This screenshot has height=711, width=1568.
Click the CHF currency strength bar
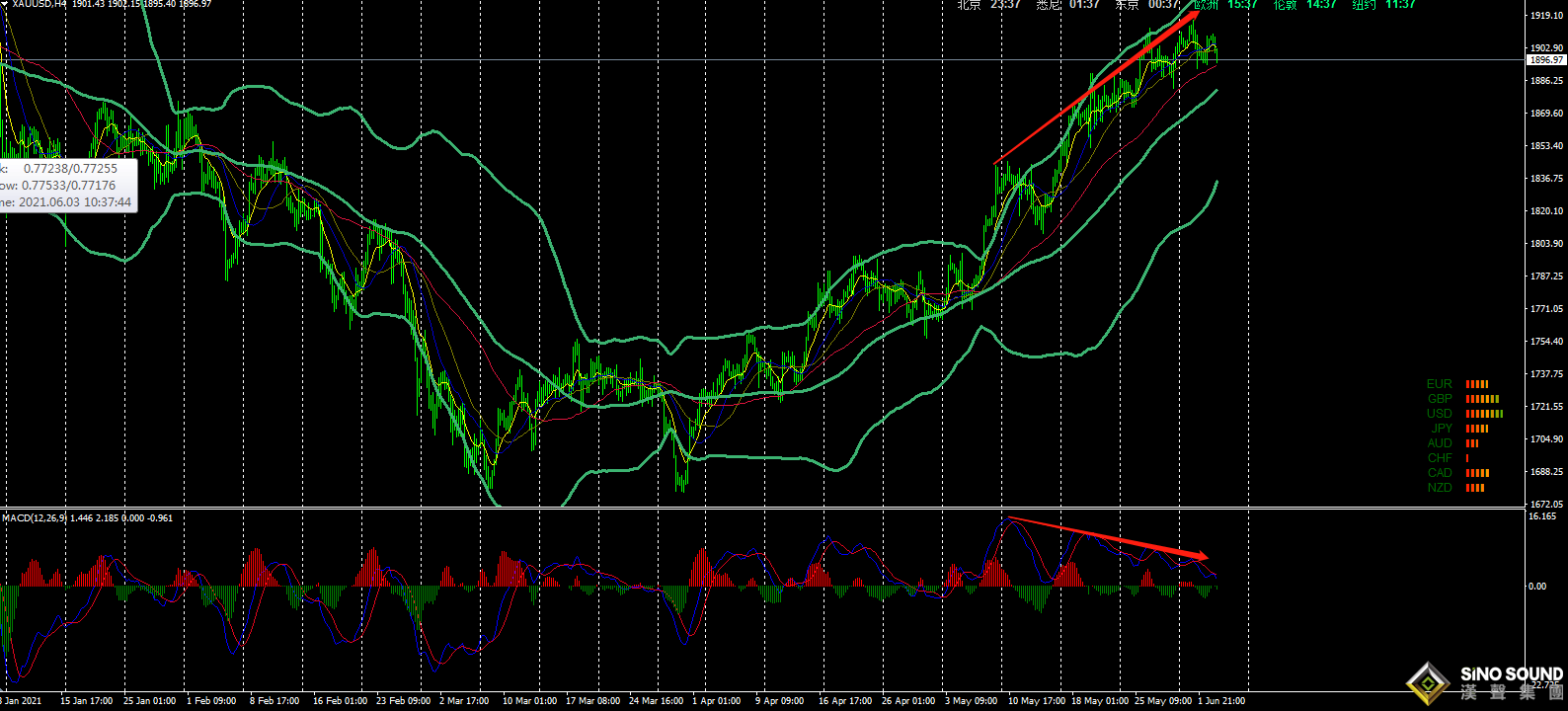click(x=1467, y=458)
